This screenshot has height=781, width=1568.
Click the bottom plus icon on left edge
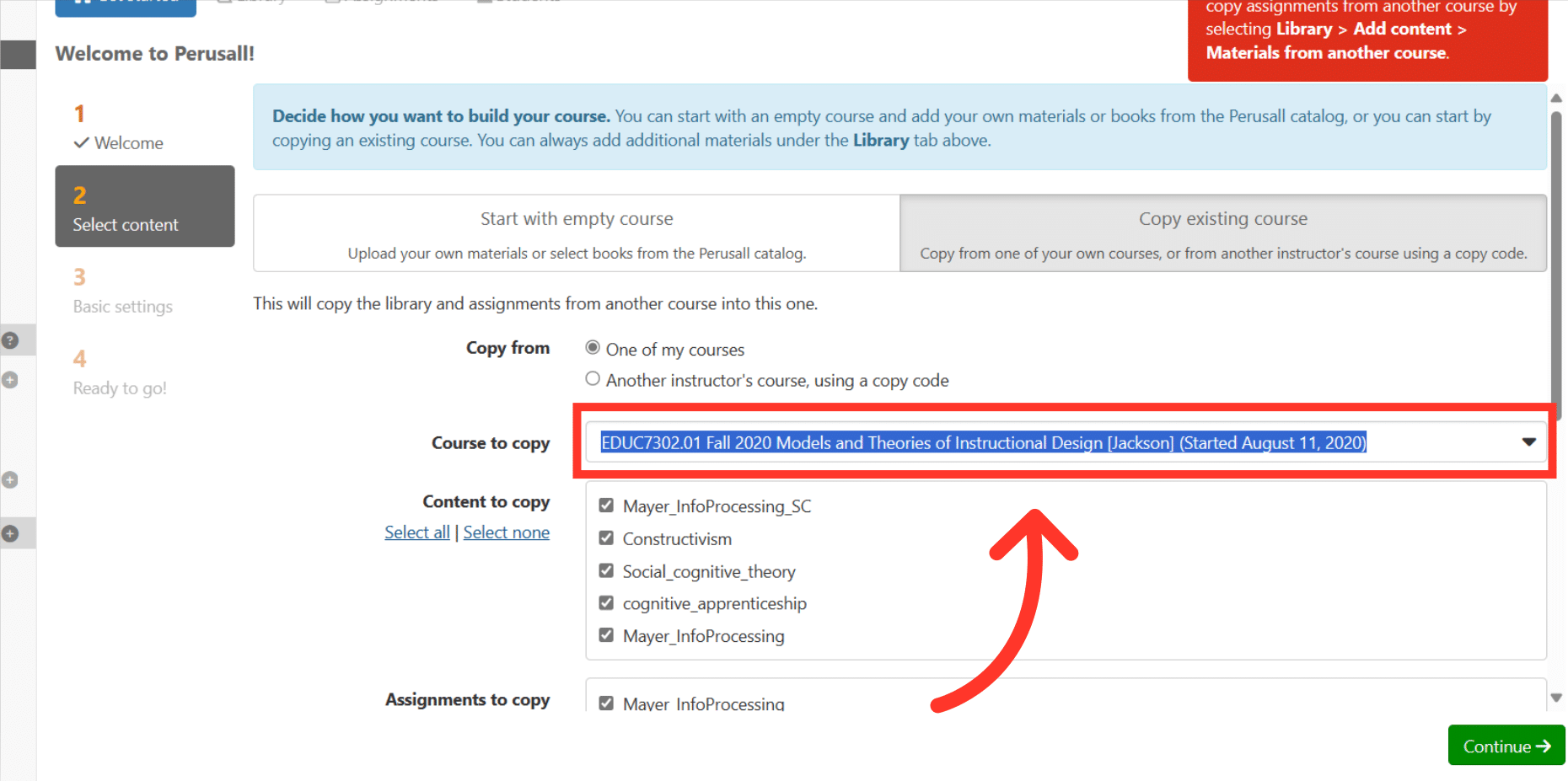tap(9, 532)
